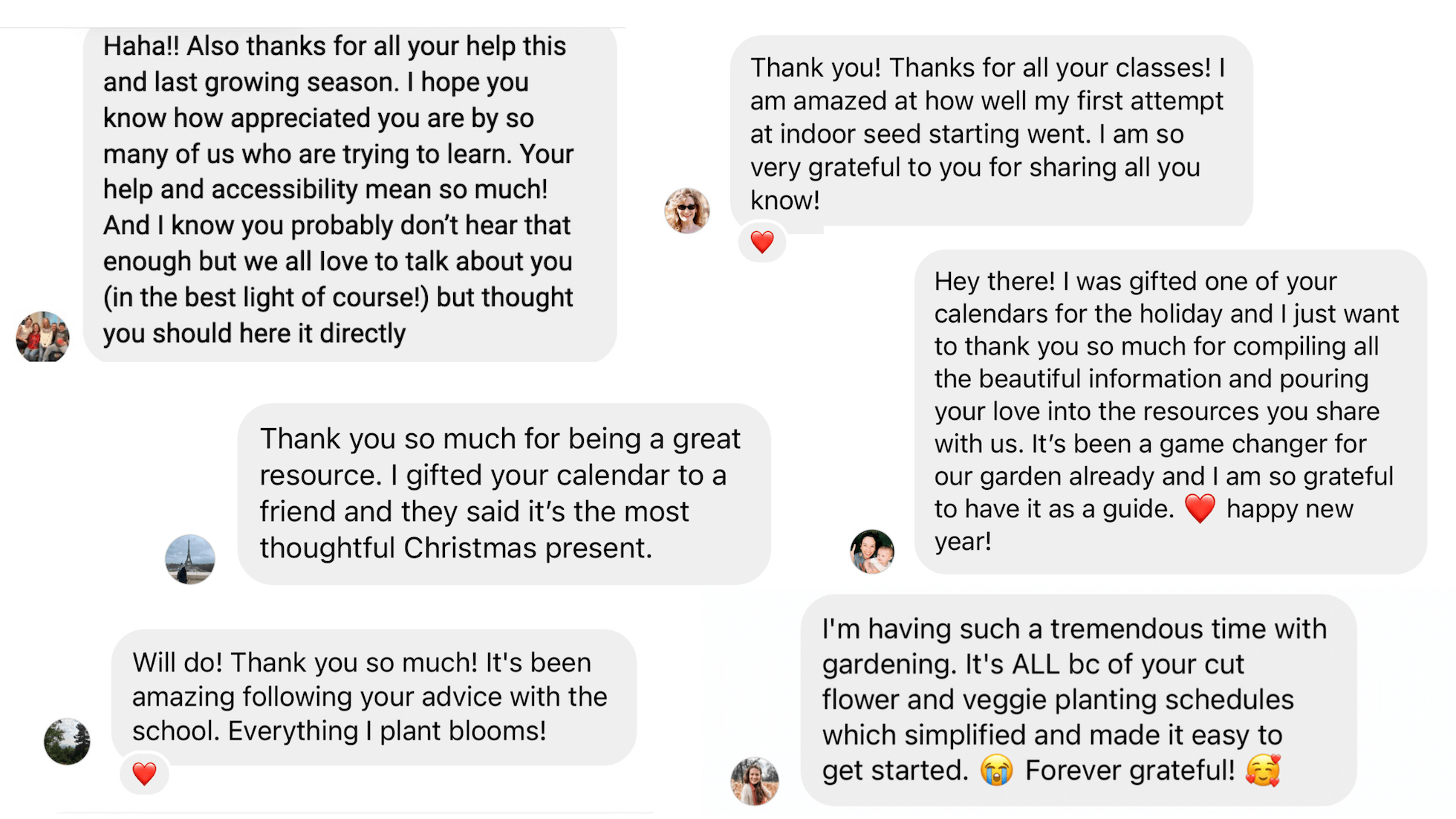This screenshot has width=1456, height=819.
Task: Click heart reaction under Everything I plant blooms message
Action: click(x=144, y=774)
